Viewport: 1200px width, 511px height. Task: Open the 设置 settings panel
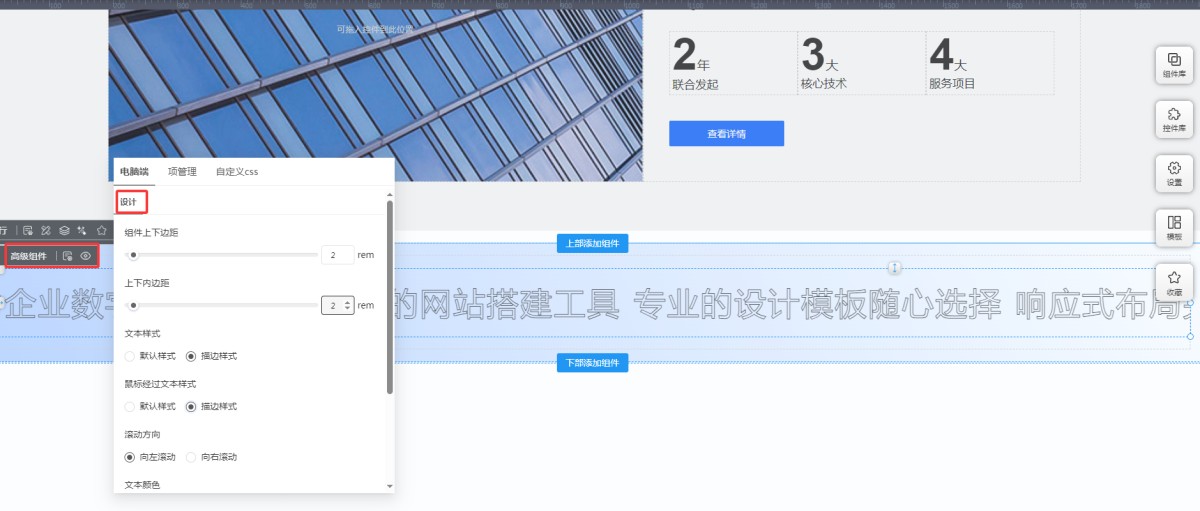pos(1174,173)
